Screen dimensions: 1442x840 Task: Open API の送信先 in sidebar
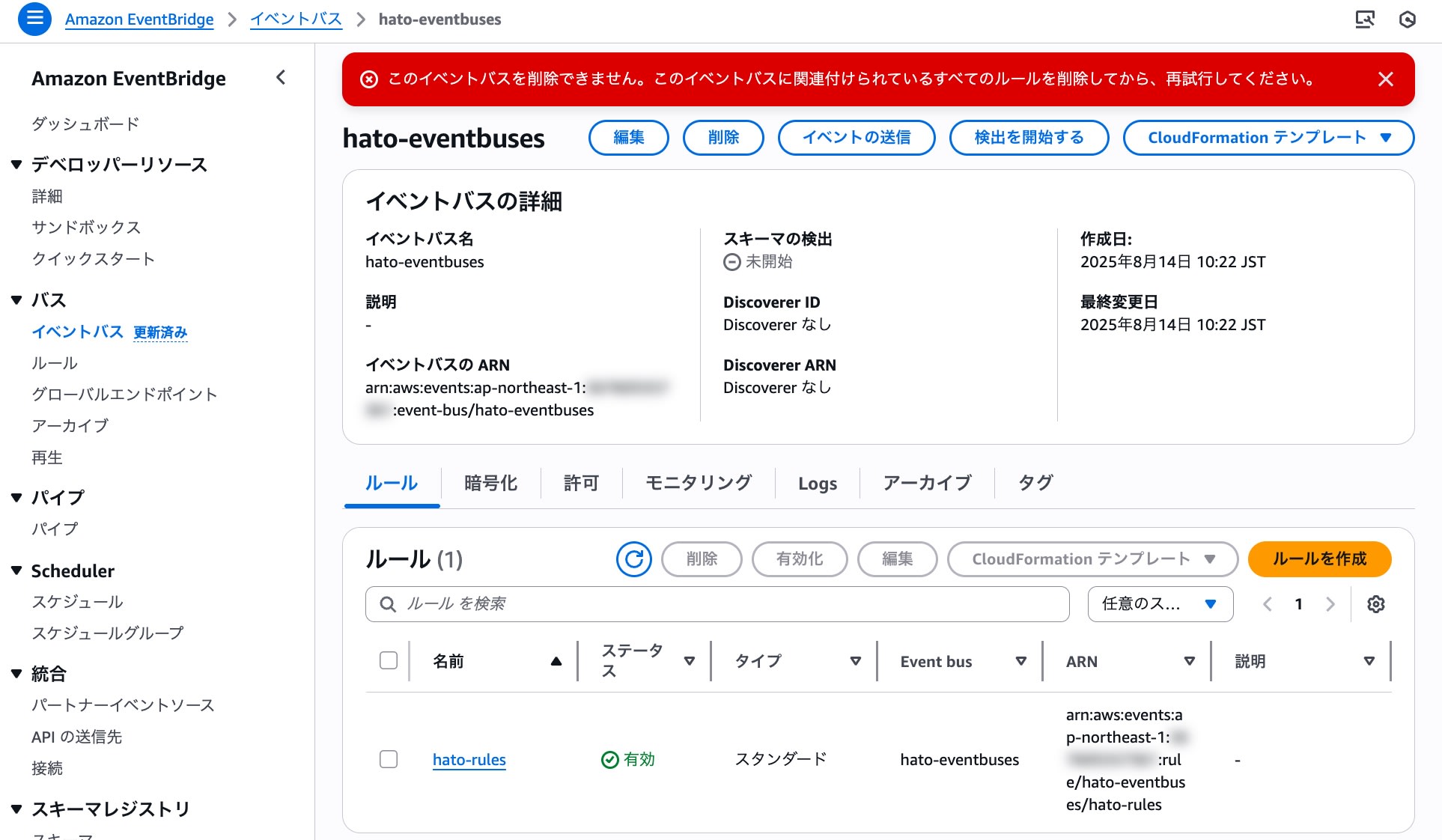(x=77, y=737)
